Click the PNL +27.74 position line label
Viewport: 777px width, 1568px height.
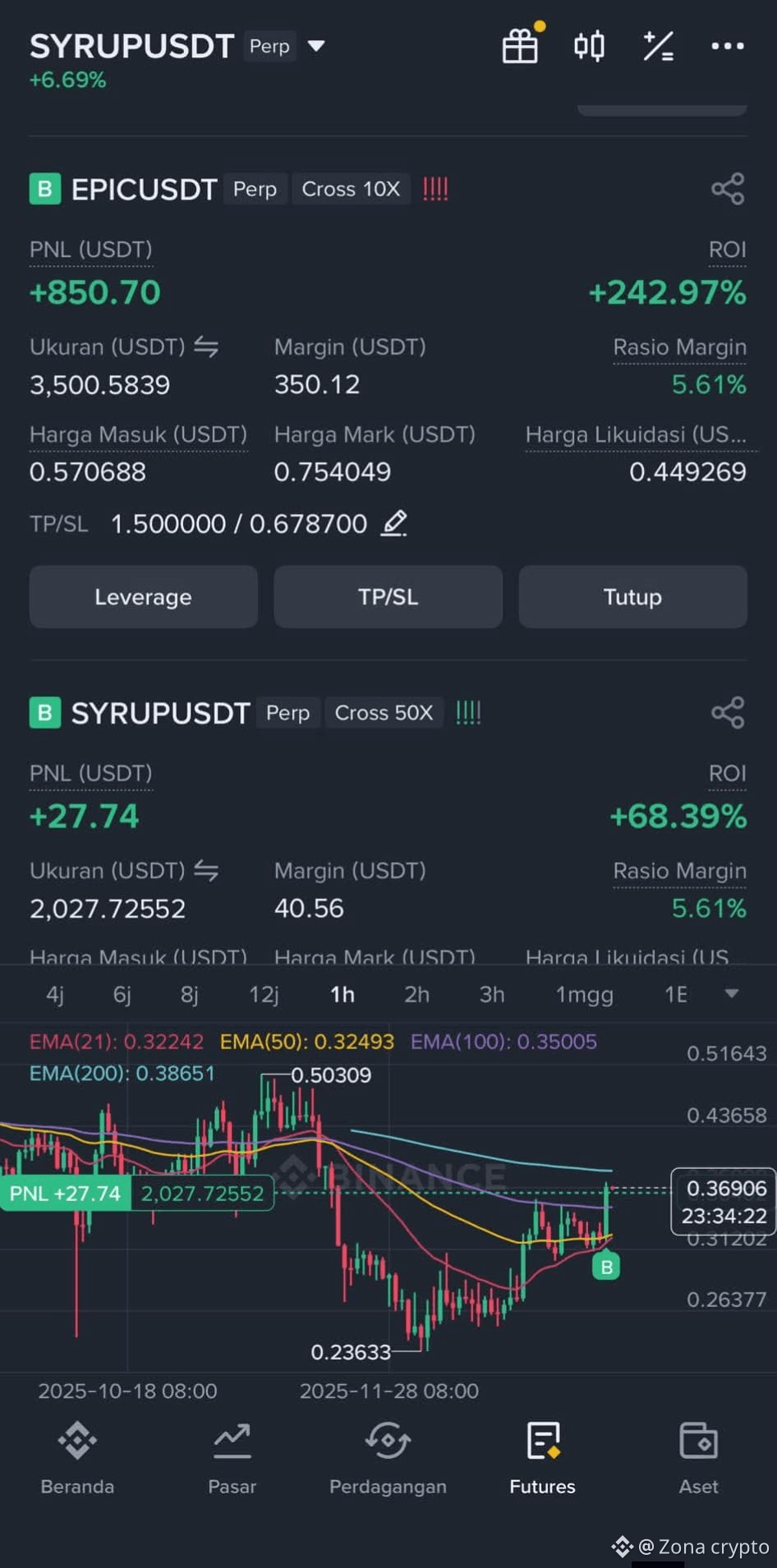65,1193
